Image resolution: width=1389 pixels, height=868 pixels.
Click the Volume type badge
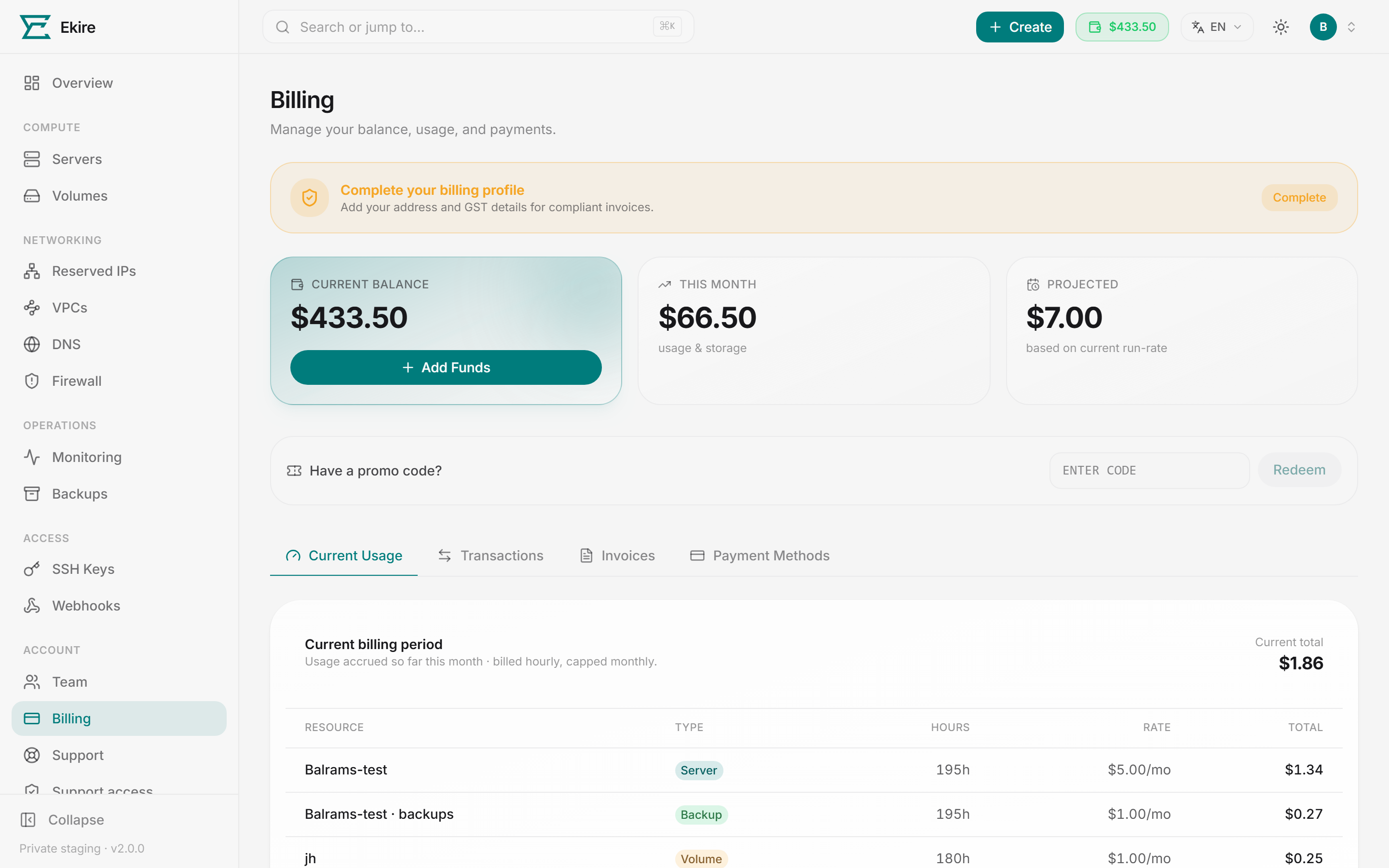701,859
